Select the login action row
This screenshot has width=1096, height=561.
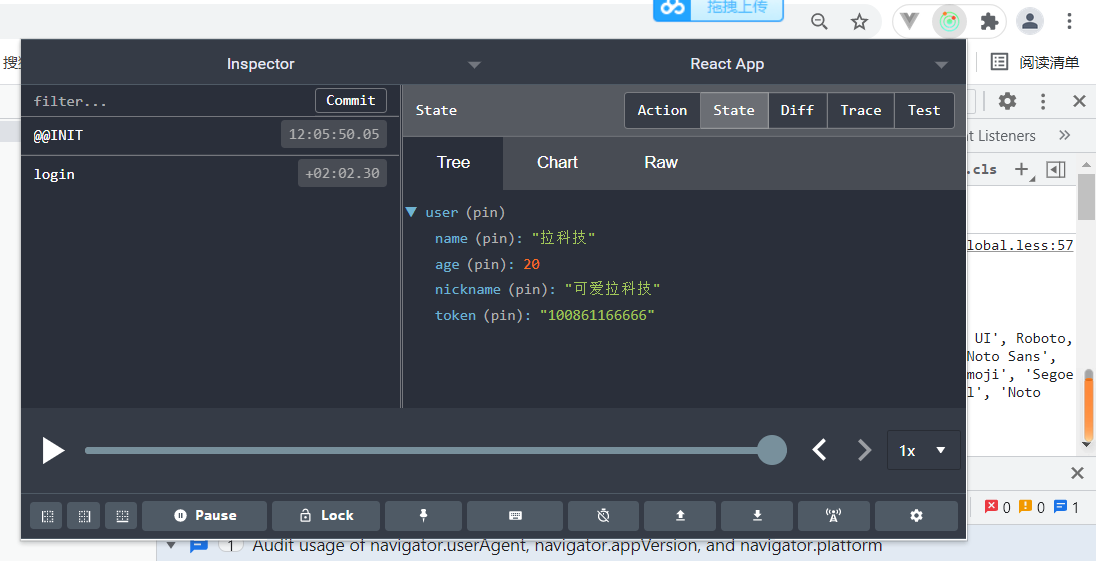(210, 175)
